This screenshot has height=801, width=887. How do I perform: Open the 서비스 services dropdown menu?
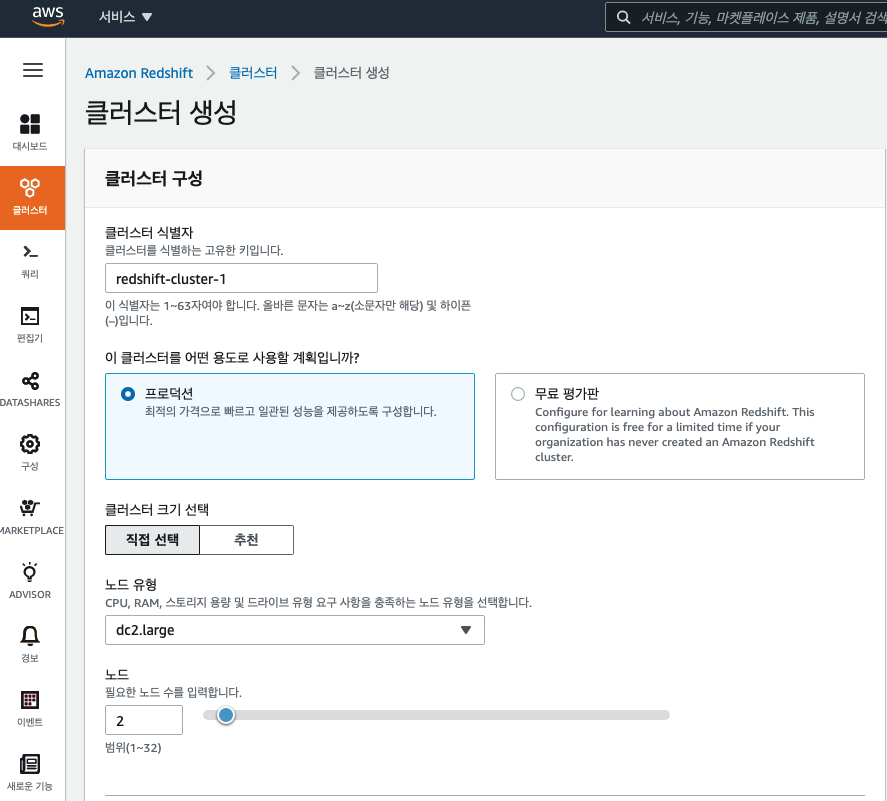(x=126, y=17)
